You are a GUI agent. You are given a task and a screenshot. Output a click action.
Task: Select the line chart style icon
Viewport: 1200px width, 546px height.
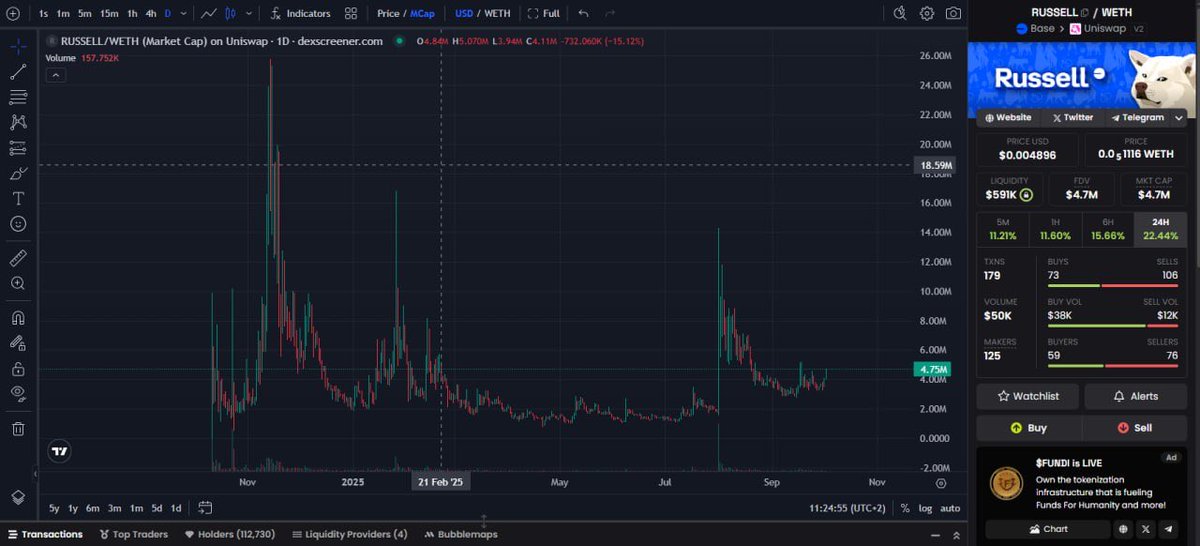(208, 14)
